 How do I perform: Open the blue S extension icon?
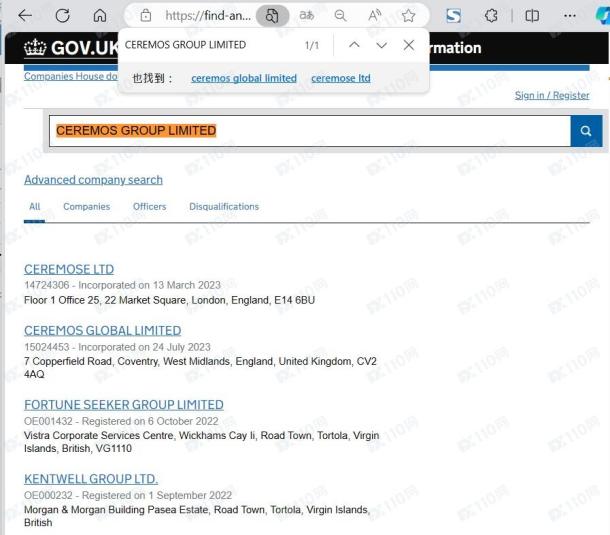pyautogui.click(x=454, y=16)
